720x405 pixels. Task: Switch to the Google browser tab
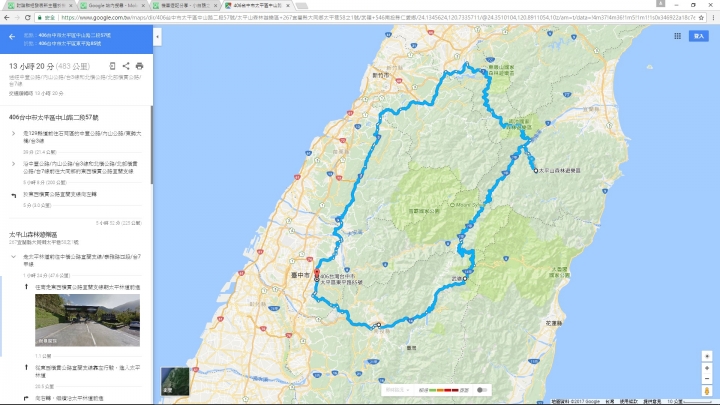click(112, 6)
